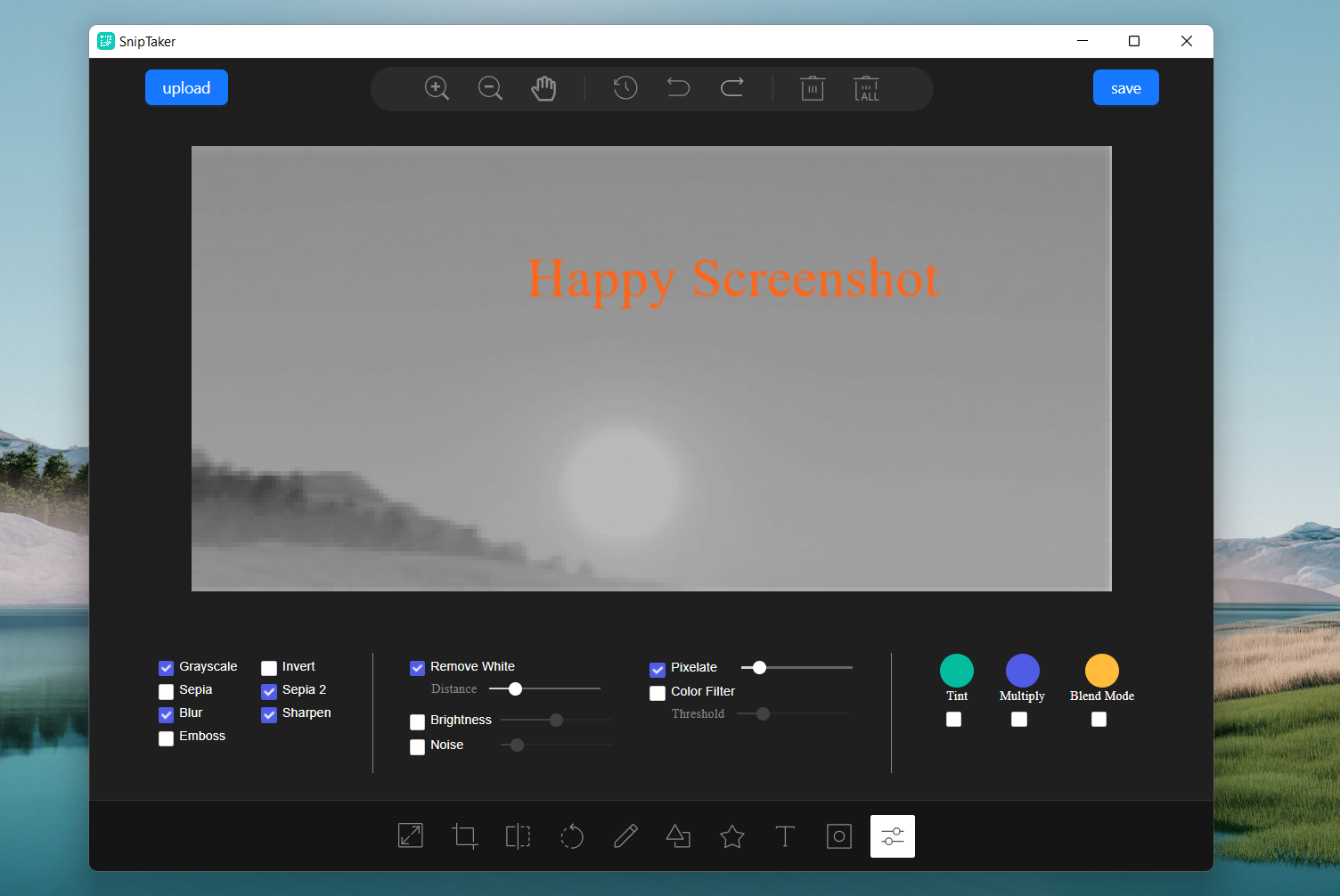Select the crop tool
The width and height of the screenshot is (1340, 896).
464,835
